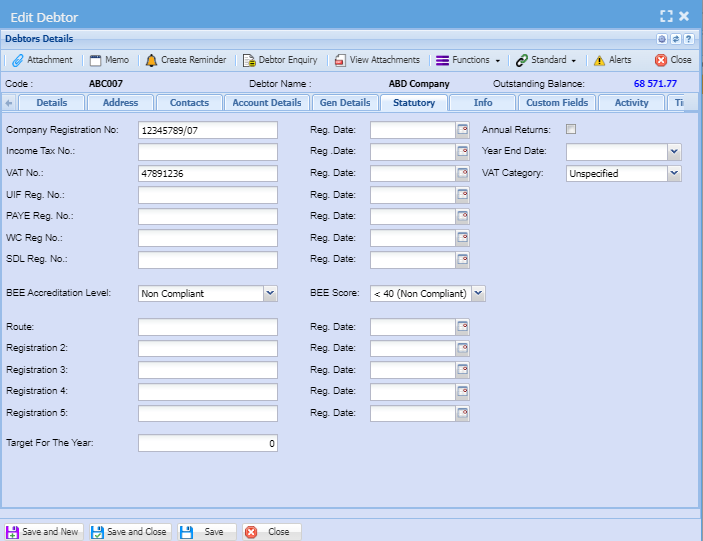Click View Attachments toolbar icon

[x=340, y=60]
